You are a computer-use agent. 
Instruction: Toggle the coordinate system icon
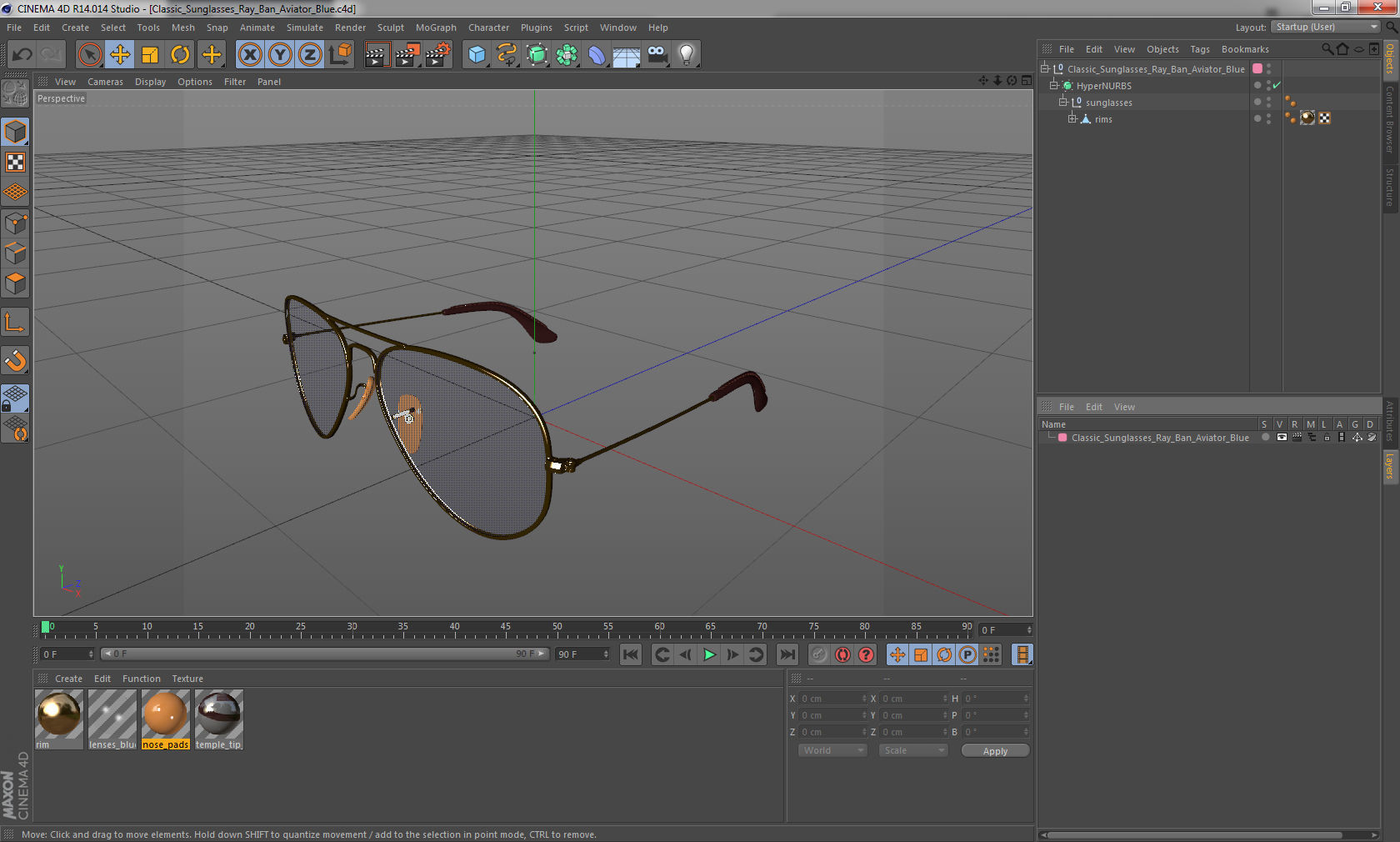(x=340, y=55)
